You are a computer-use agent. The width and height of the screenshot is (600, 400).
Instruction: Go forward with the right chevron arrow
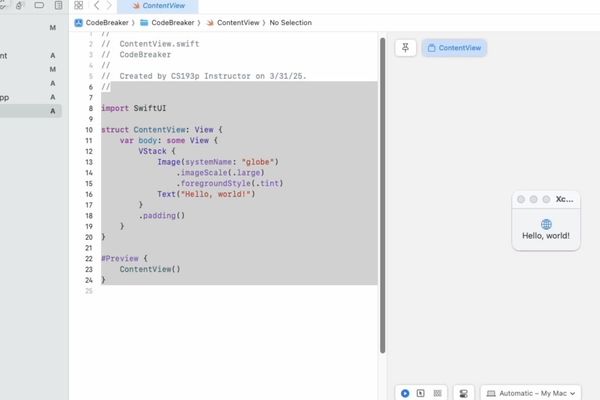109,5
